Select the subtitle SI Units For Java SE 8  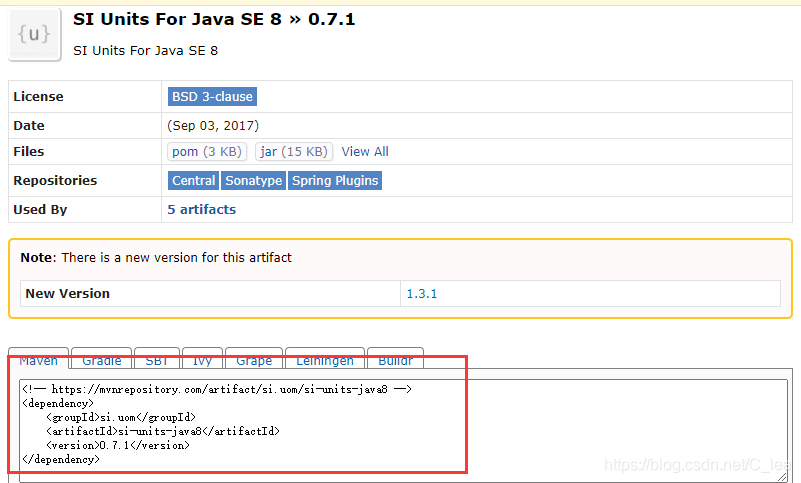pos(146,51)
